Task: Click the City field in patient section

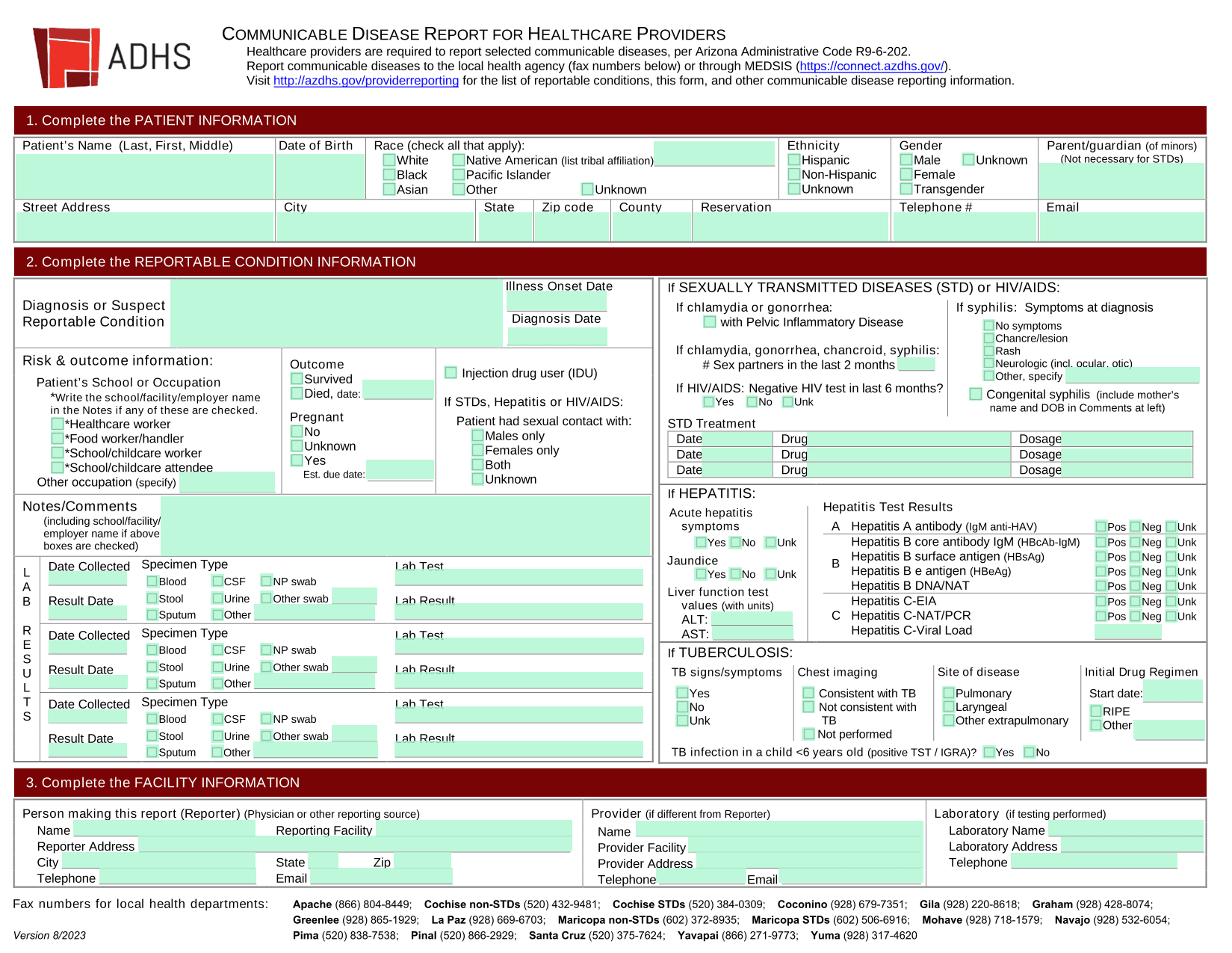Action: [x=376, y=226]
